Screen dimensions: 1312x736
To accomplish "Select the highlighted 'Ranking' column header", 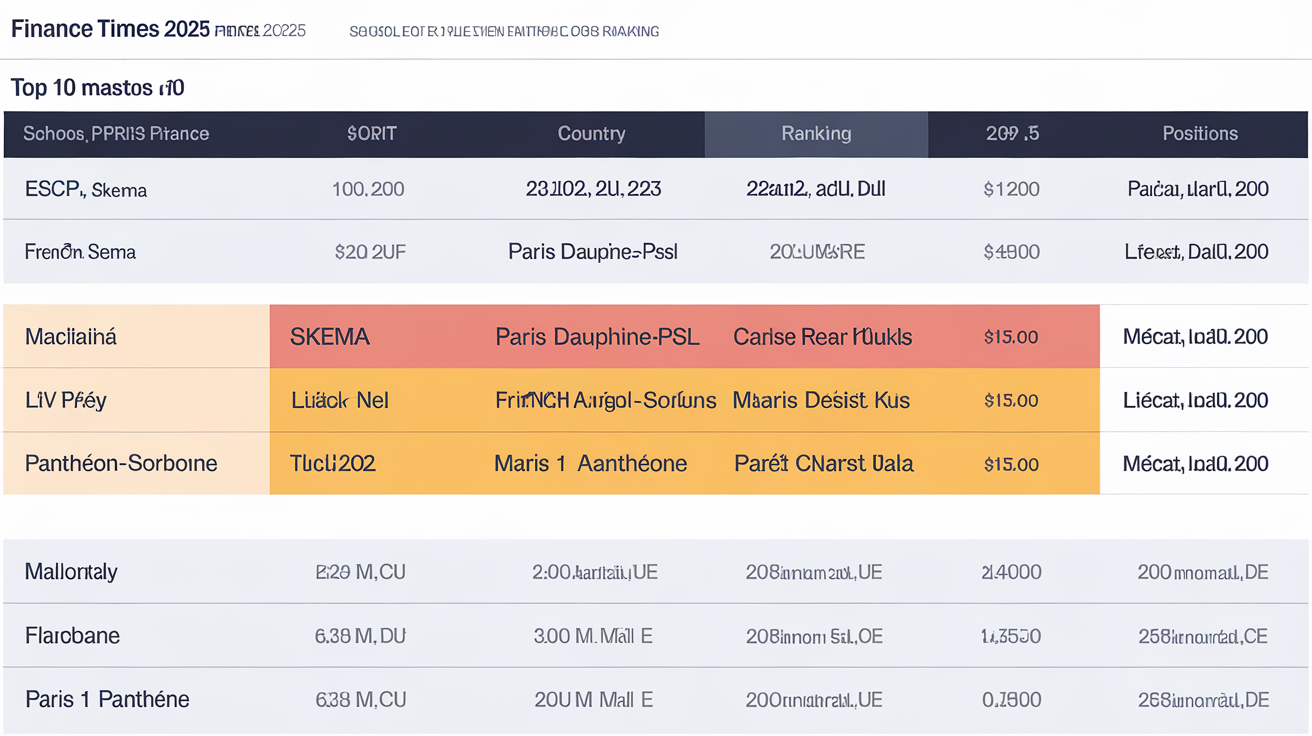I will pos(816,134).
